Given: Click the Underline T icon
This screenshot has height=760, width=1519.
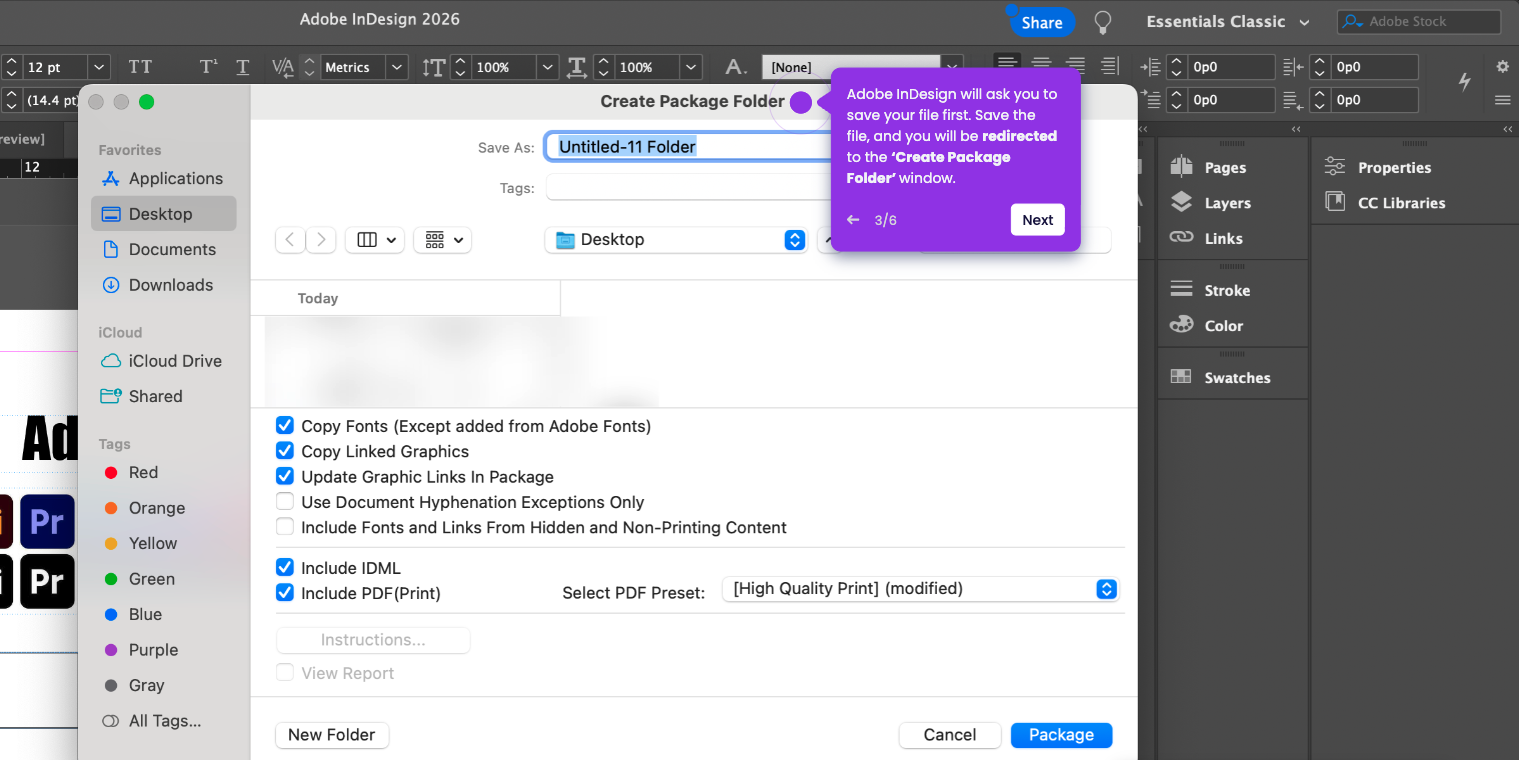Looking at the screenshot, I should click(x=242, y=67).
